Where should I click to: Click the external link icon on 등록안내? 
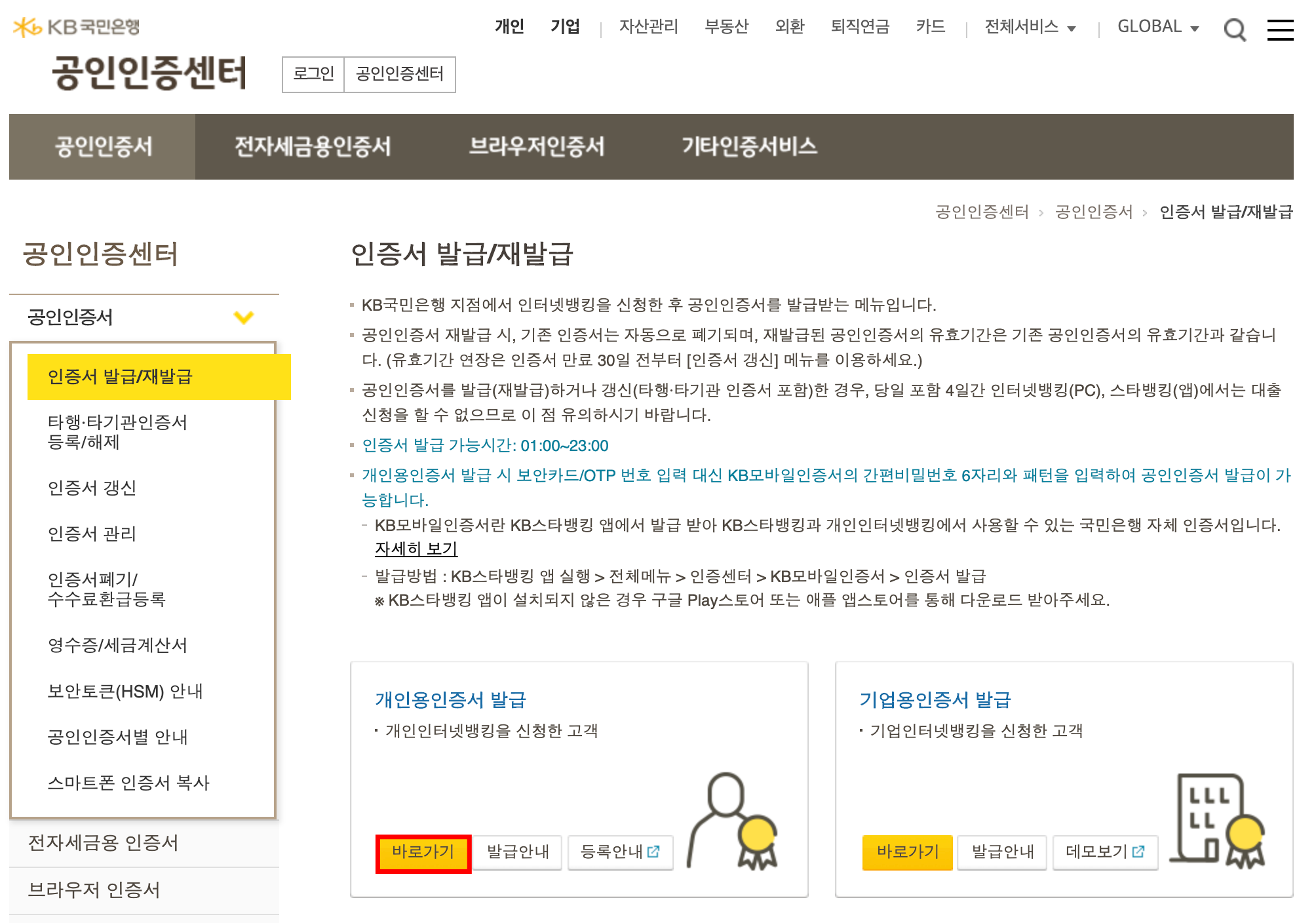pos(653,852)
